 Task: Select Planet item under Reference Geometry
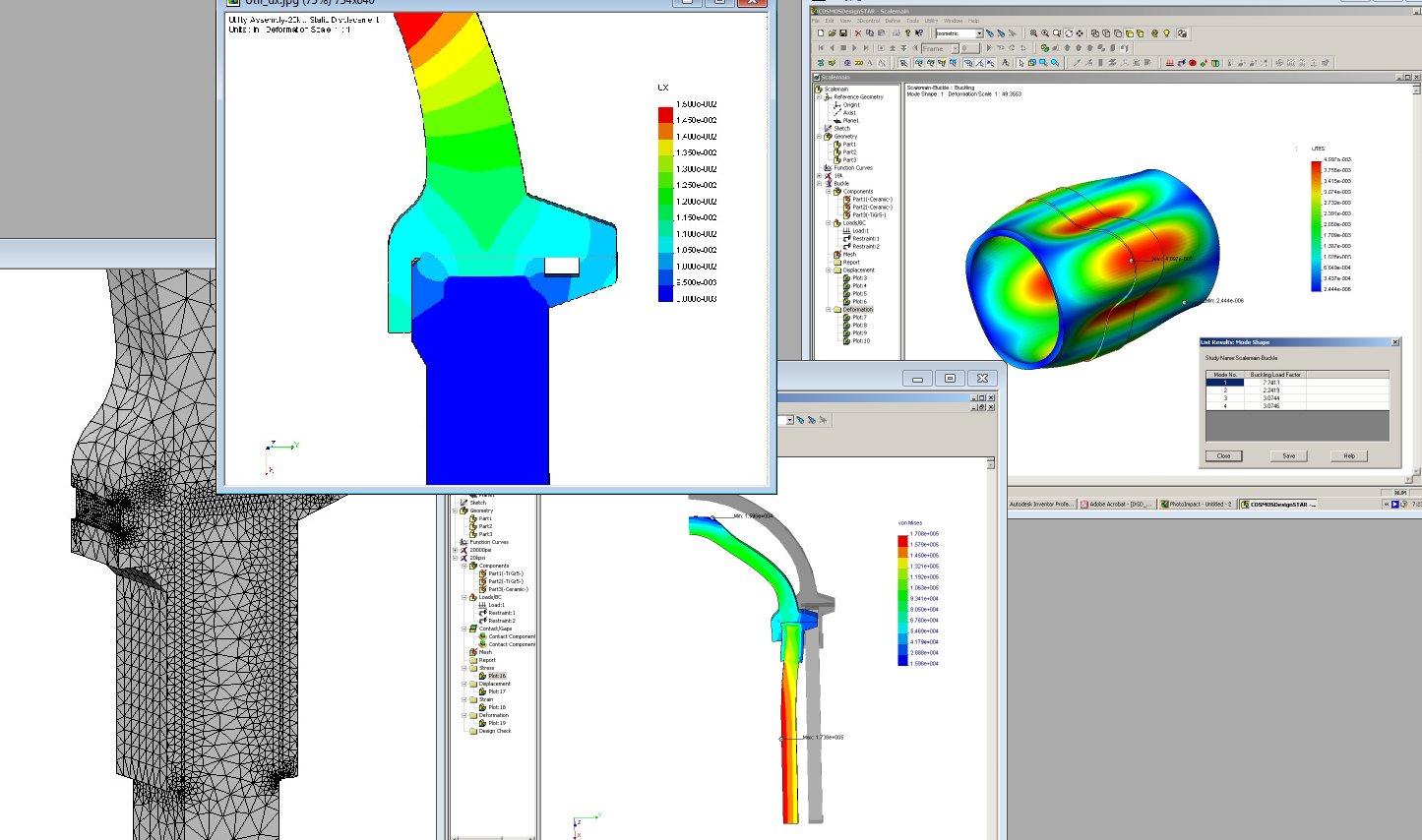[851, 121]
